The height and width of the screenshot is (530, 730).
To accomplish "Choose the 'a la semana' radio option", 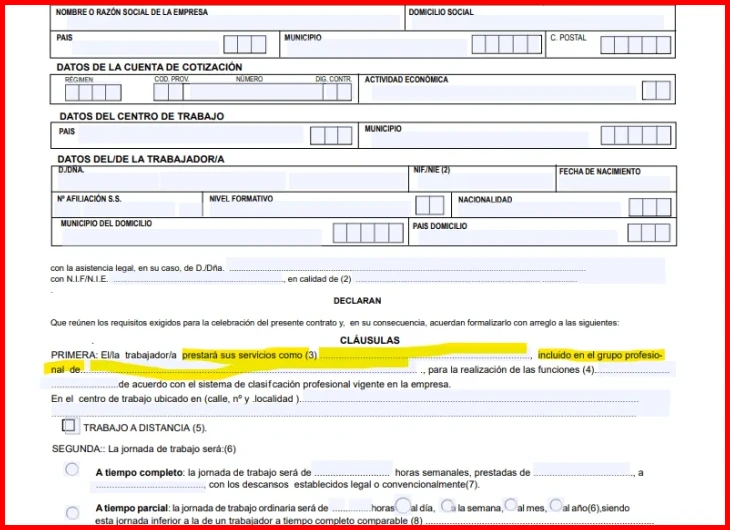I will [447, 505].
